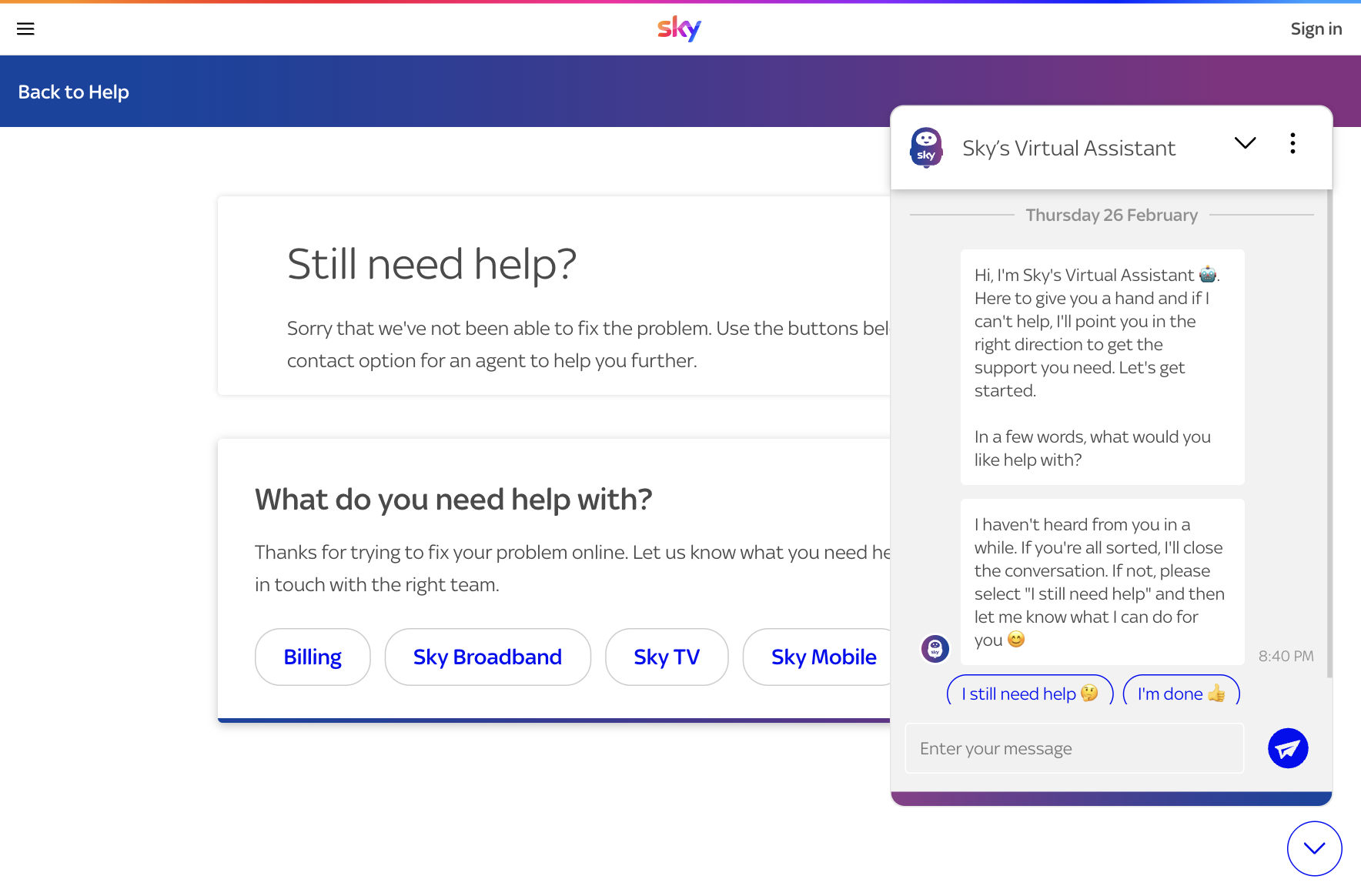Click the Virtual Assistant avatar in chat header
The height and width of the screenshot is (896, 1361).
coord(926,147)
